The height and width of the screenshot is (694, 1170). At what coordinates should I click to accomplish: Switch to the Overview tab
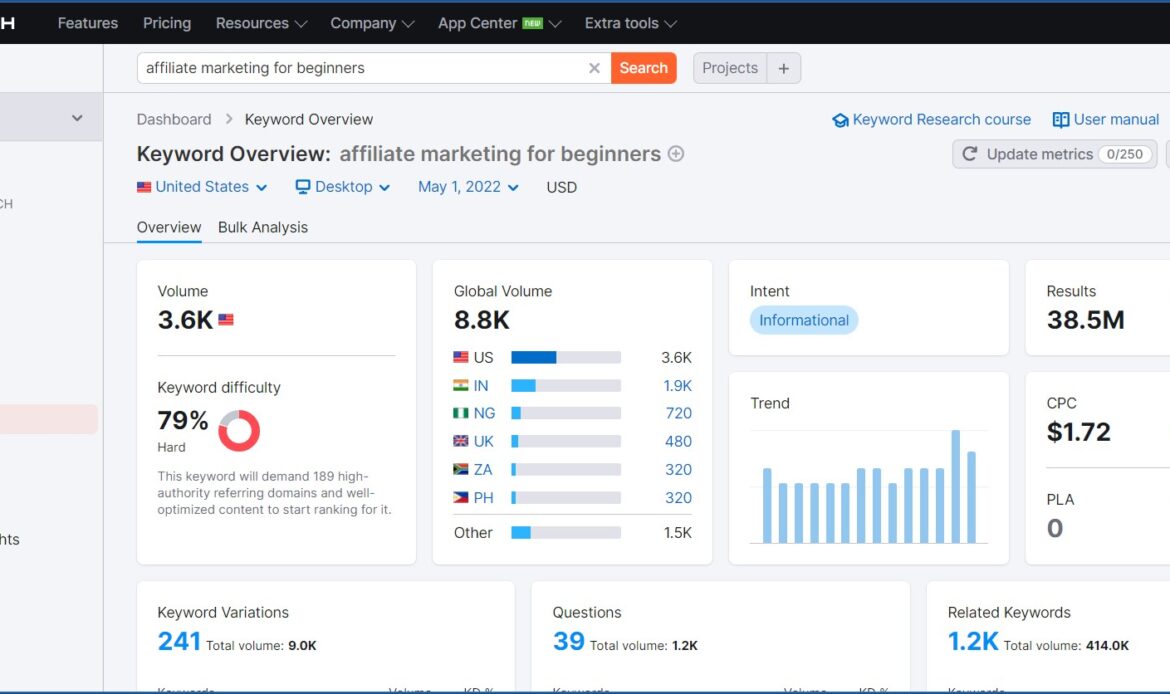tap(169, 228)
